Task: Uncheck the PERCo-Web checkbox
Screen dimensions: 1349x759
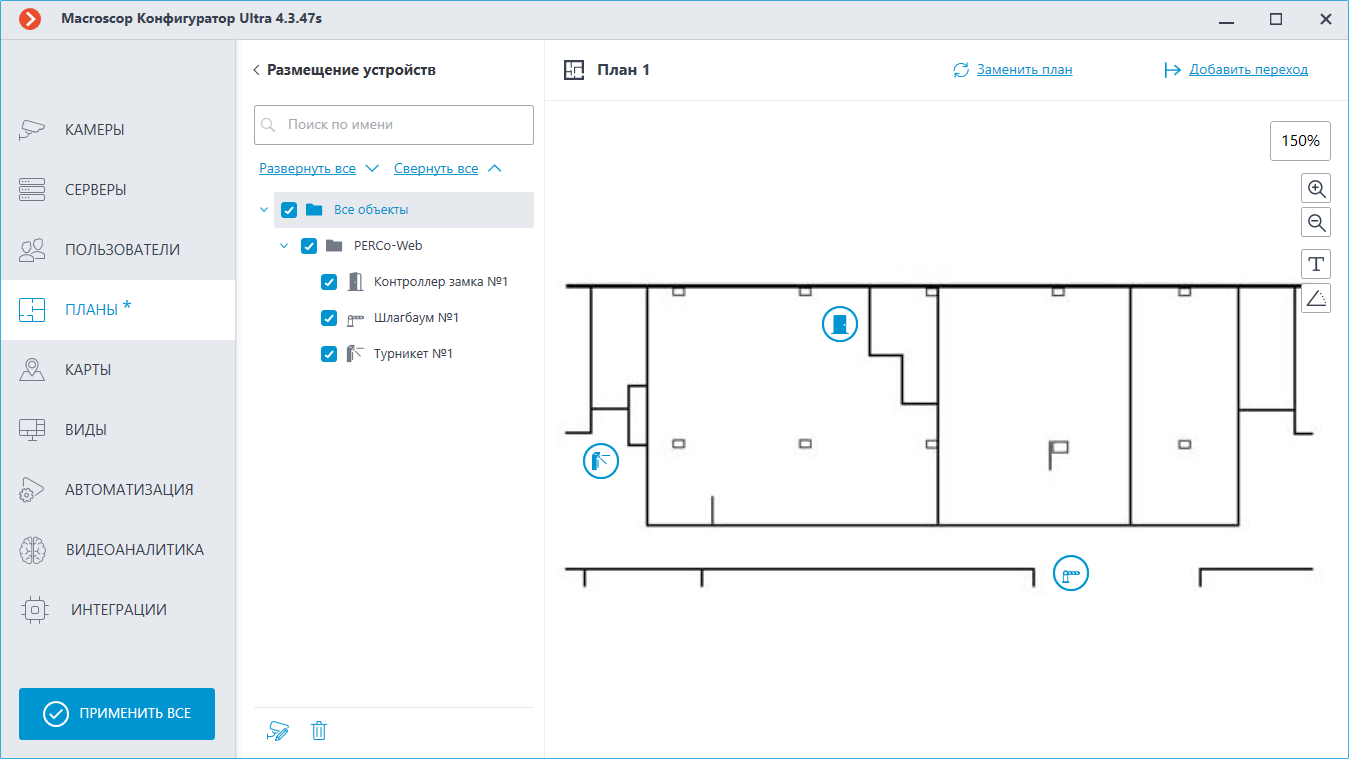Action: click(309, 246)
